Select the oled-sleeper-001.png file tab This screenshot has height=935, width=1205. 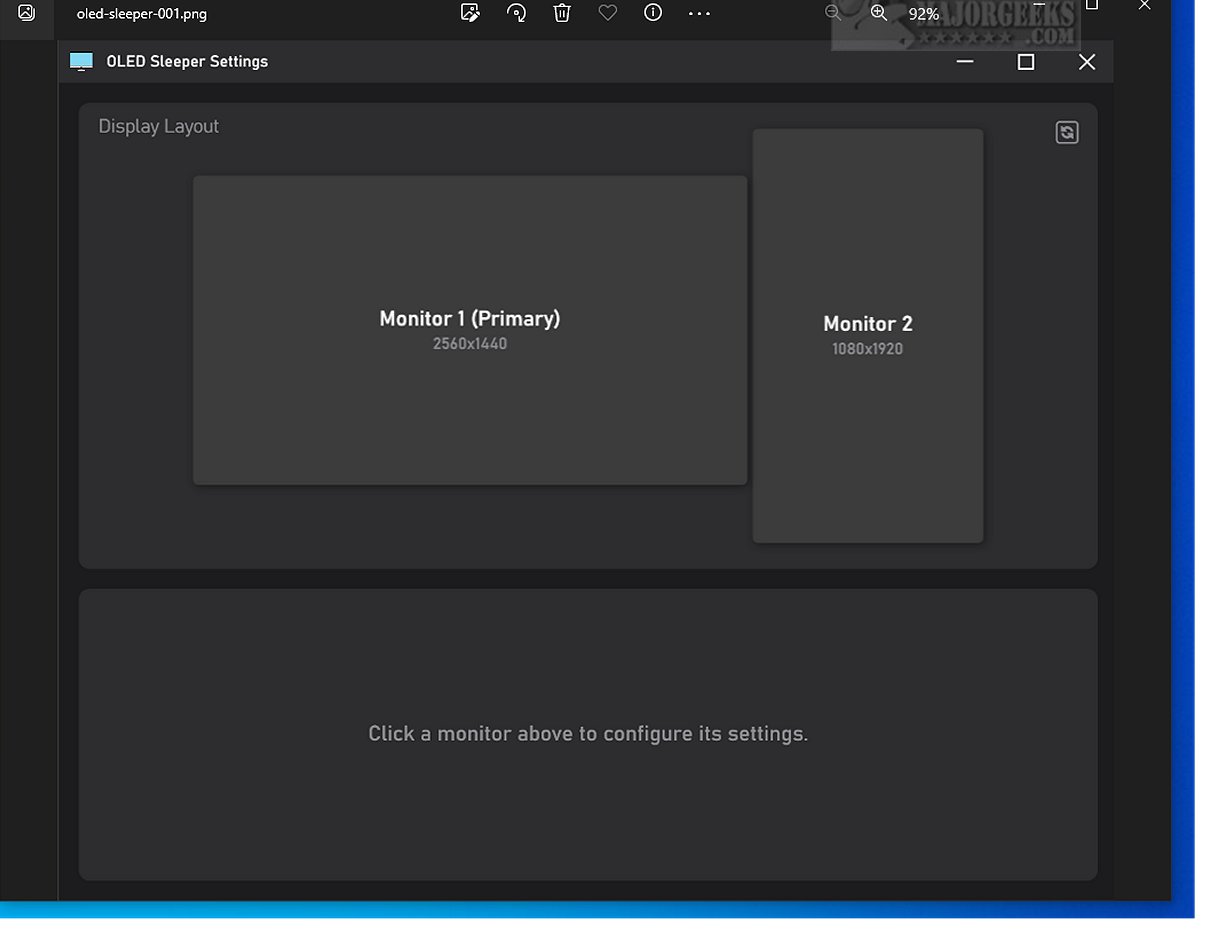tap(142, 14)
